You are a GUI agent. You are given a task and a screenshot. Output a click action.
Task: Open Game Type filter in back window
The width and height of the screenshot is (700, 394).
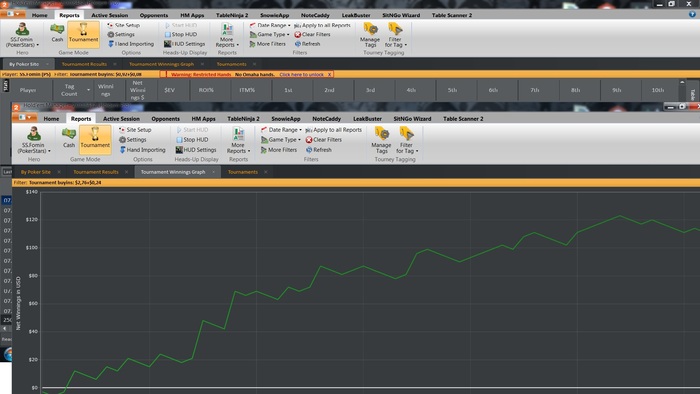269,34
